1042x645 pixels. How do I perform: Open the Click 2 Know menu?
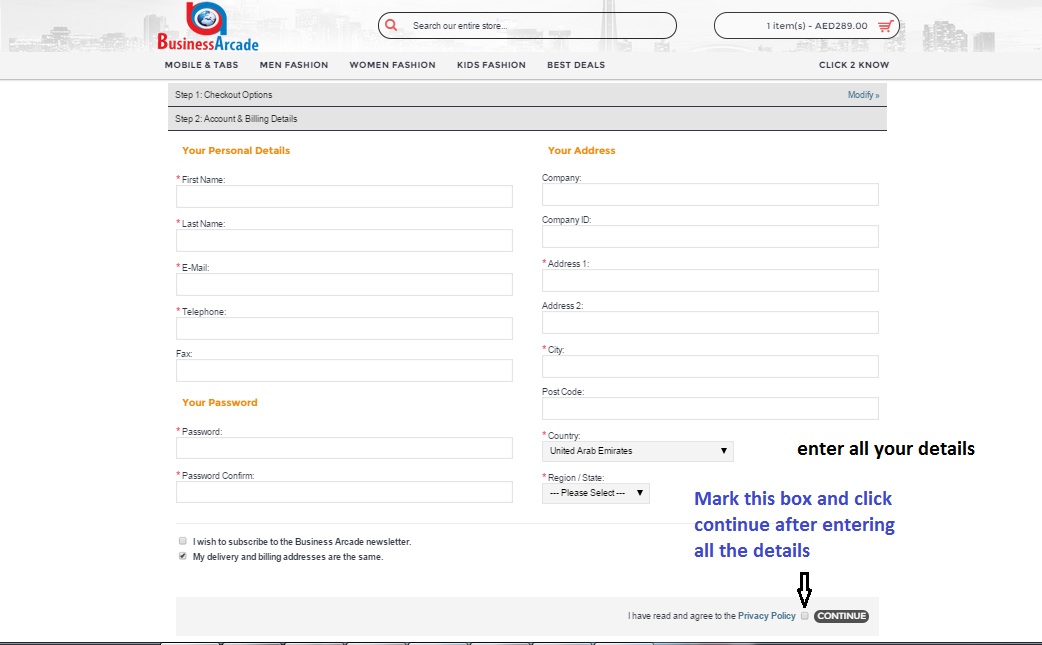[x=854, y=64]
